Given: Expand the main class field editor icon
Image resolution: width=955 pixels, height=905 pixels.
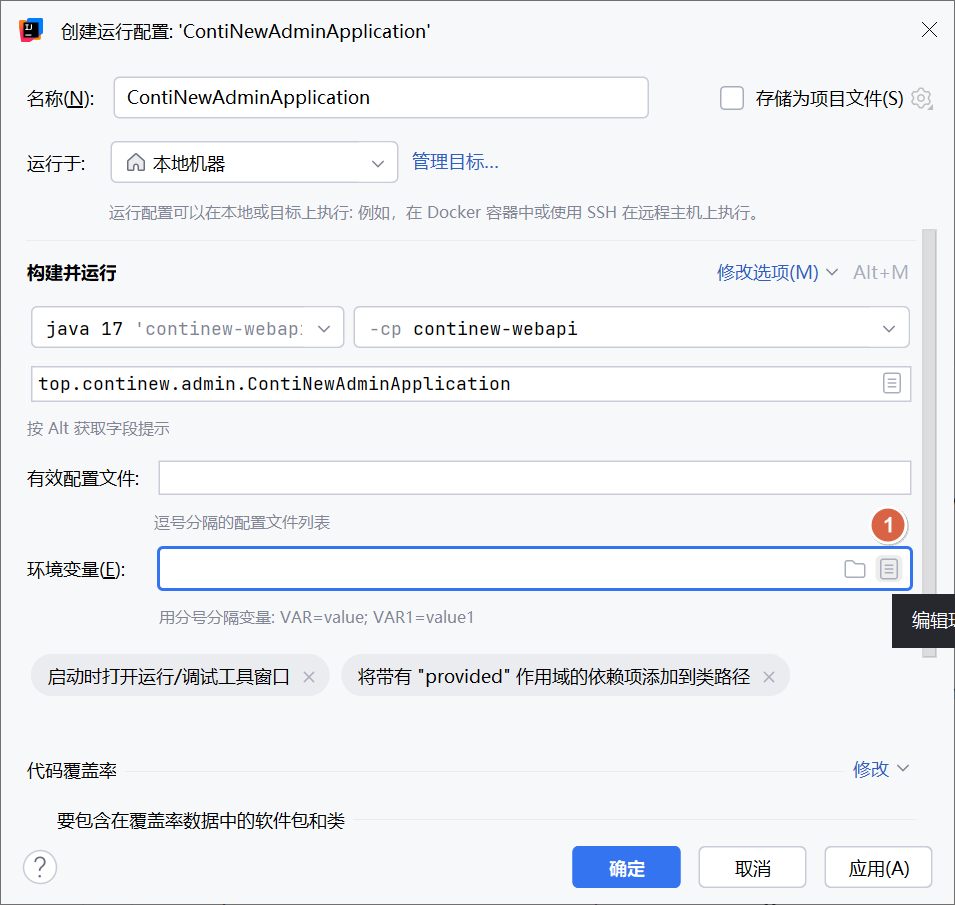Looking at the screenshot, I should (x=892, y=384).
